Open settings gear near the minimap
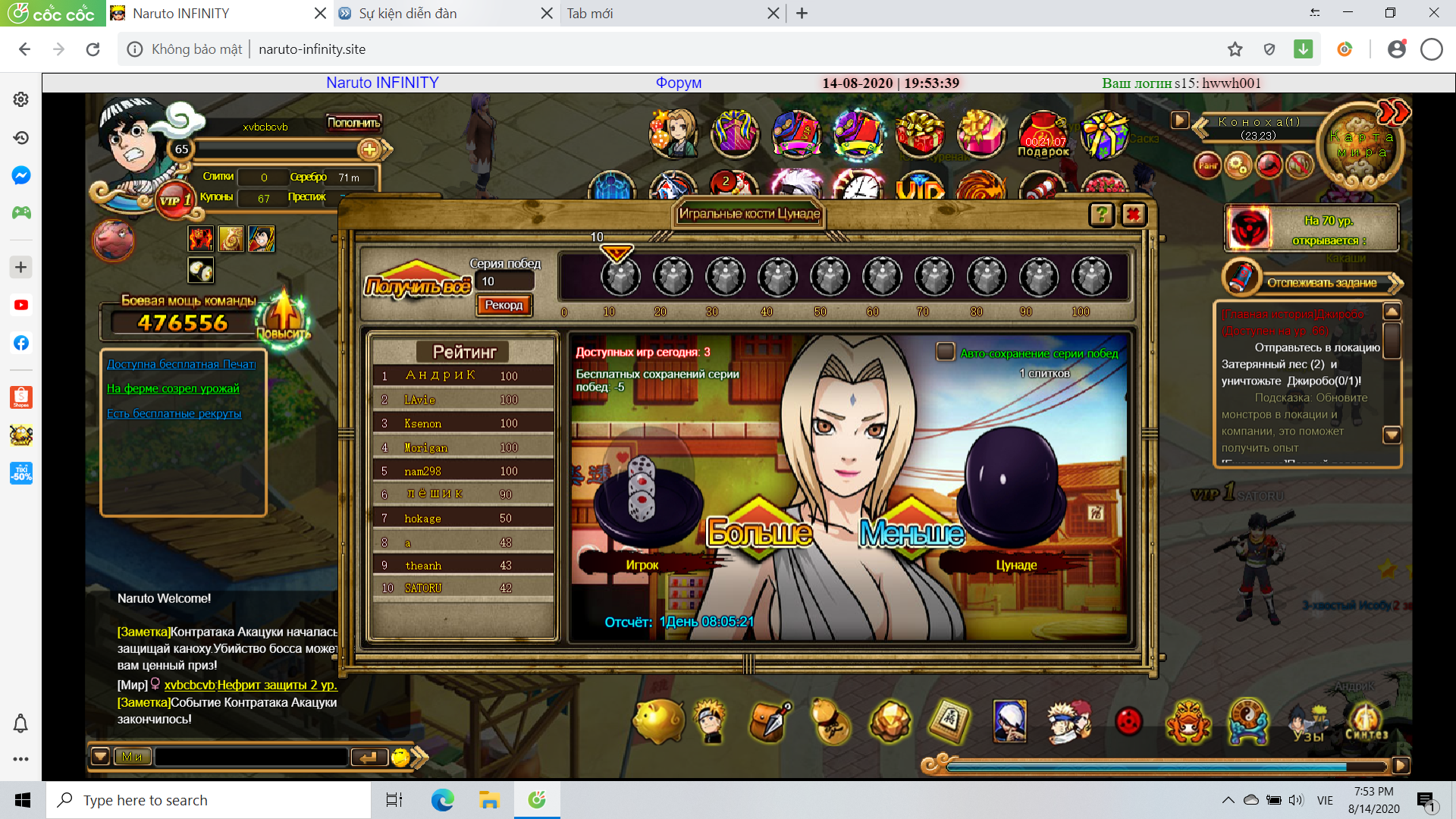This screenshot has width=1456, height=819. pos(1238,165)
